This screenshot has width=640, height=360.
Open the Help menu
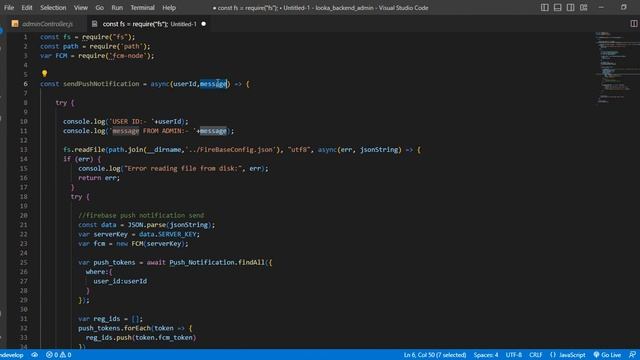pos(169,8)
